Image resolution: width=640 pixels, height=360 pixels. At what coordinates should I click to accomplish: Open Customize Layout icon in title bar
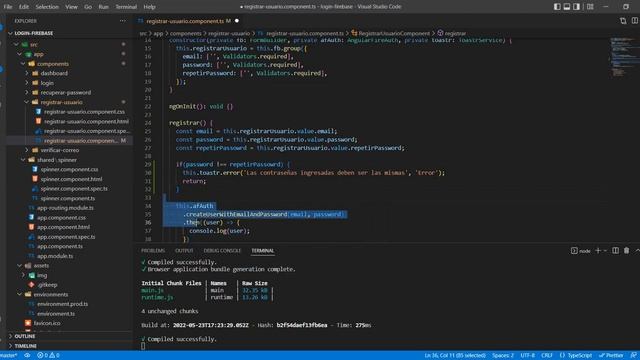pos(590,7)
